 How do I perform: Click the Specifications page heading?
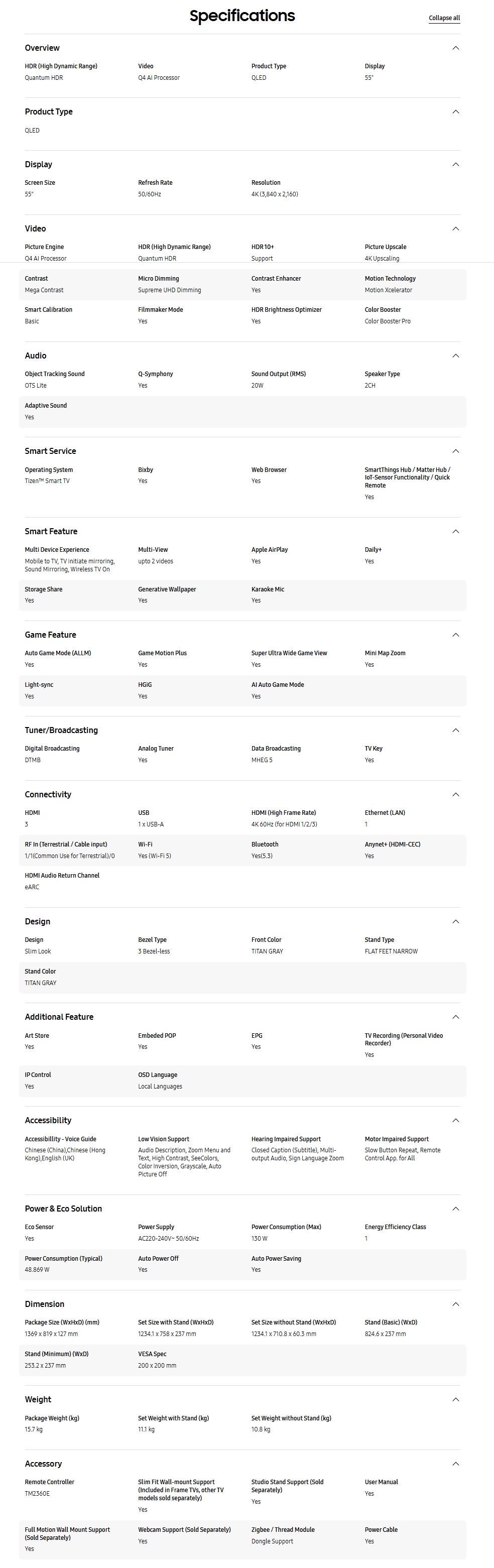click(x=242, y=16)
